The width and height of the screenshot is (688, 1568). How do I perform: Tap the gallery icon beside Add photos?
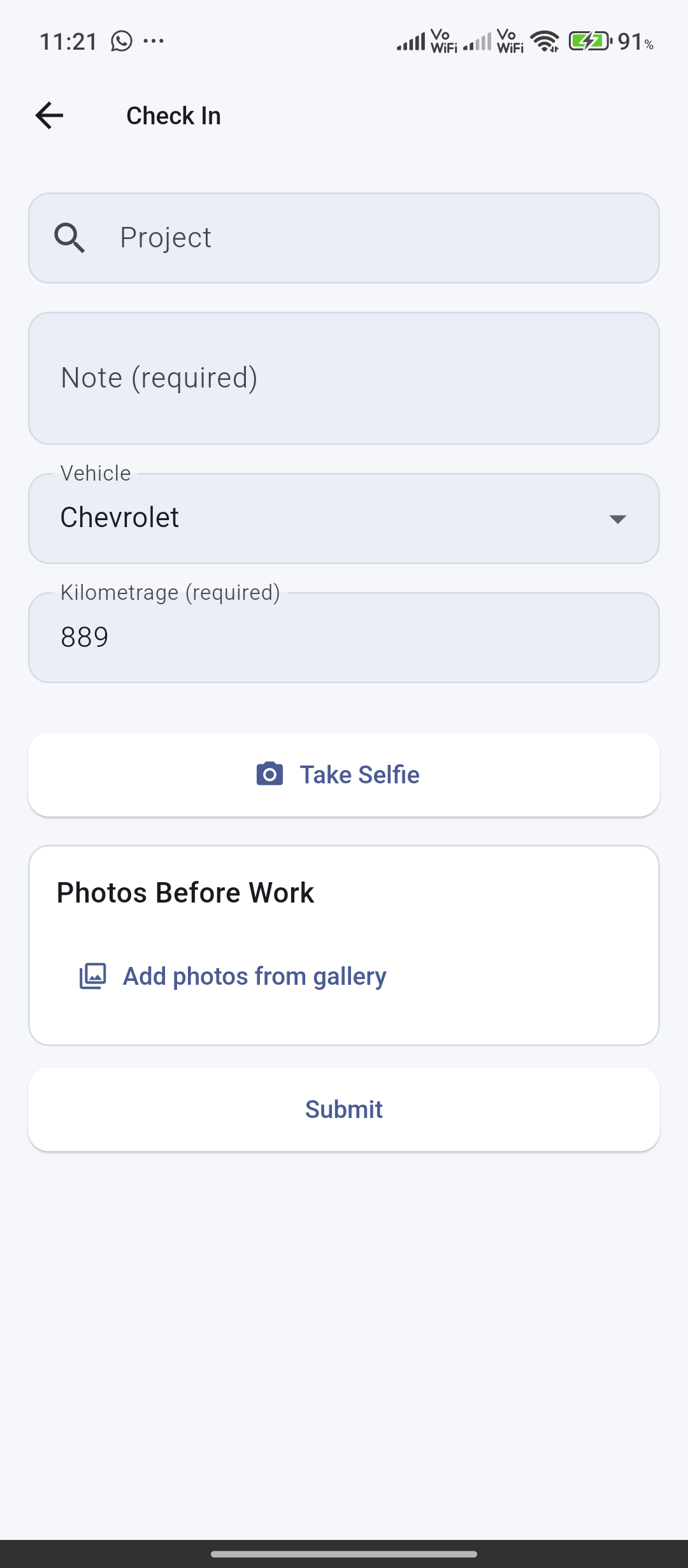93,976
